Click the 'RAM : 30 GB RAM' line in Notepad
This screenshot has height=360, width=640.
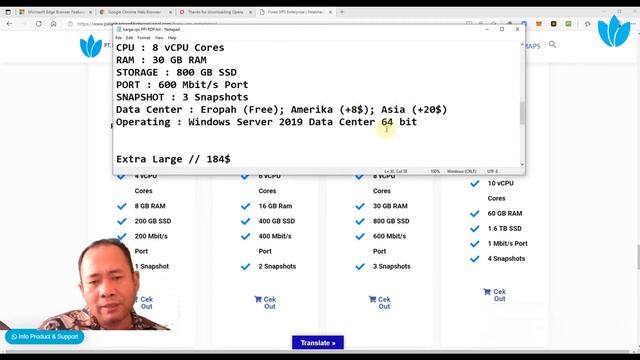(x=161, y=60)
